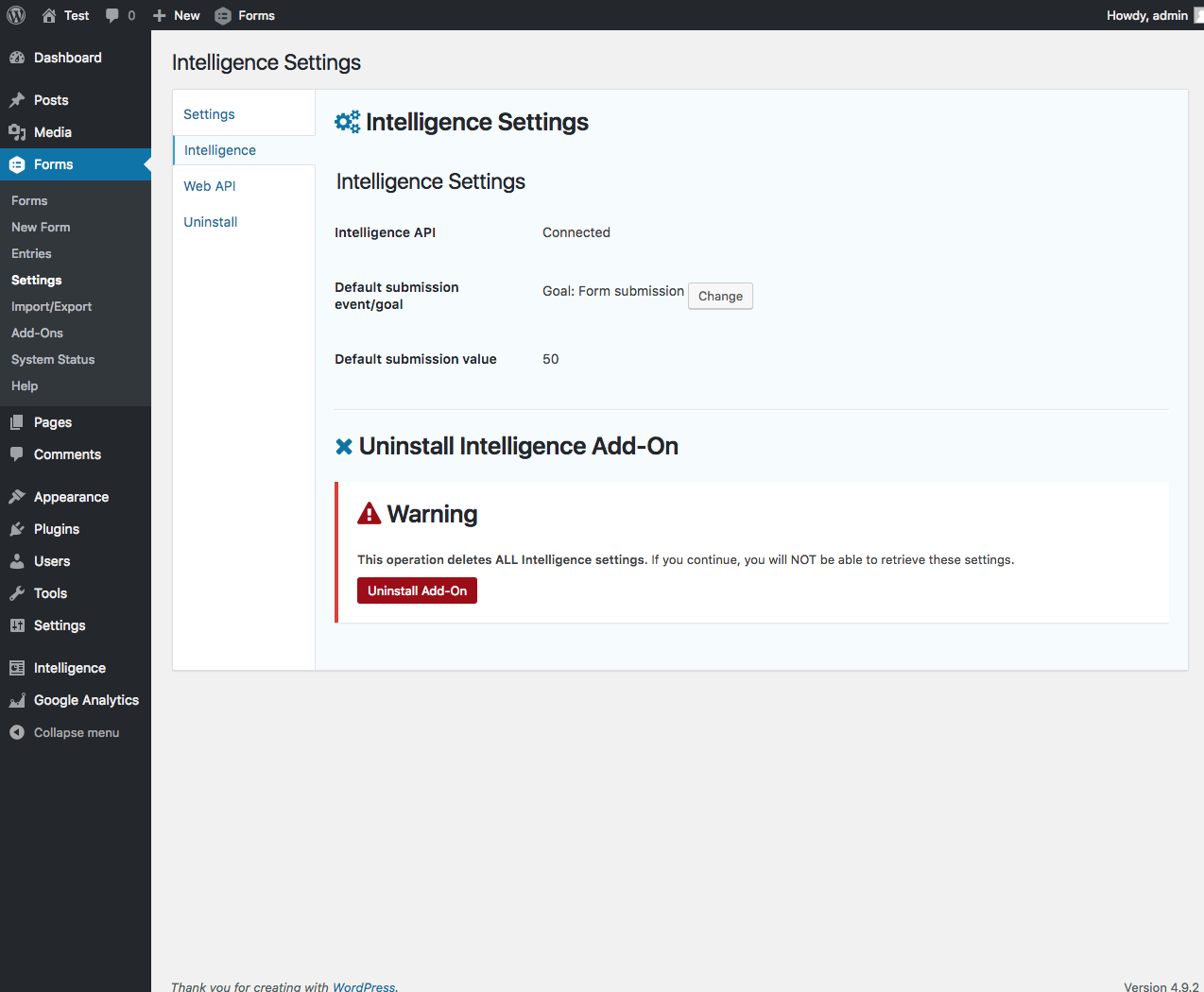Open Dashboard label in sidebar

tap(68, 58)
